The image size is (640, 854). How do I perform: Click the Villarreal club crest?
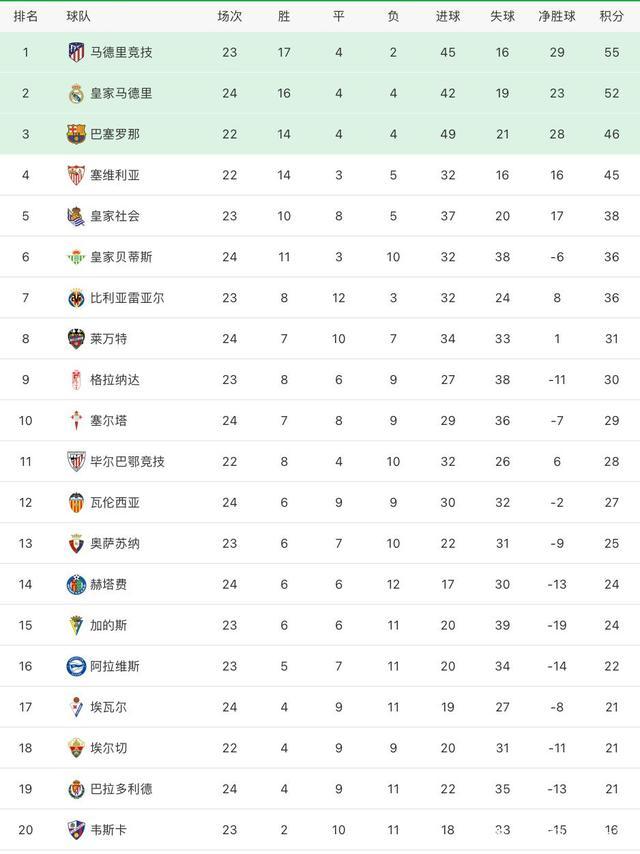[76, 298]
